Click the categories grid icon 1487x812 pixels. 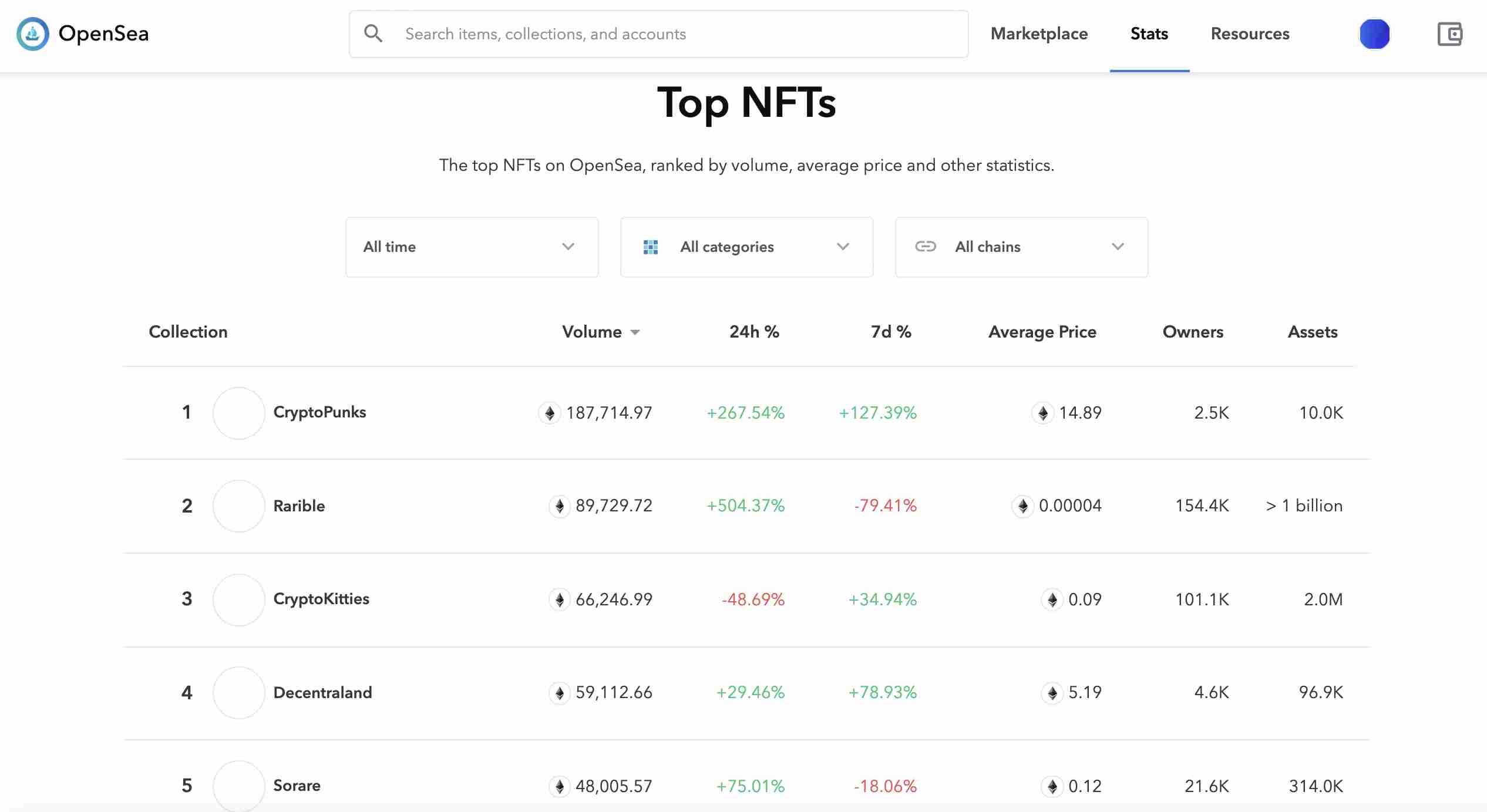(x=651, y=247)
